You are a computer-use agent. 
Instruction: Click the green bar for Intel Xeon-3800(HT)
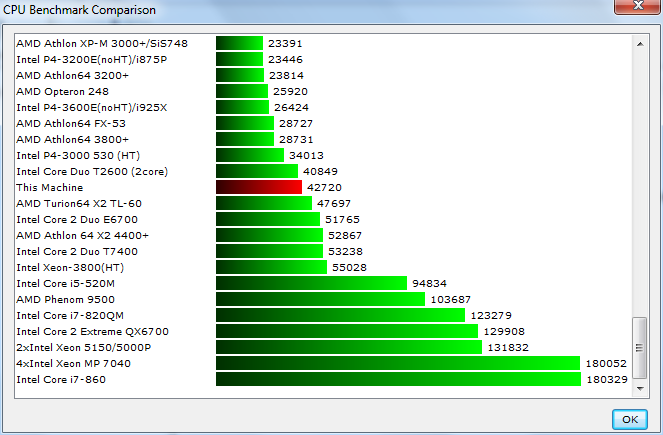[271, 267]
